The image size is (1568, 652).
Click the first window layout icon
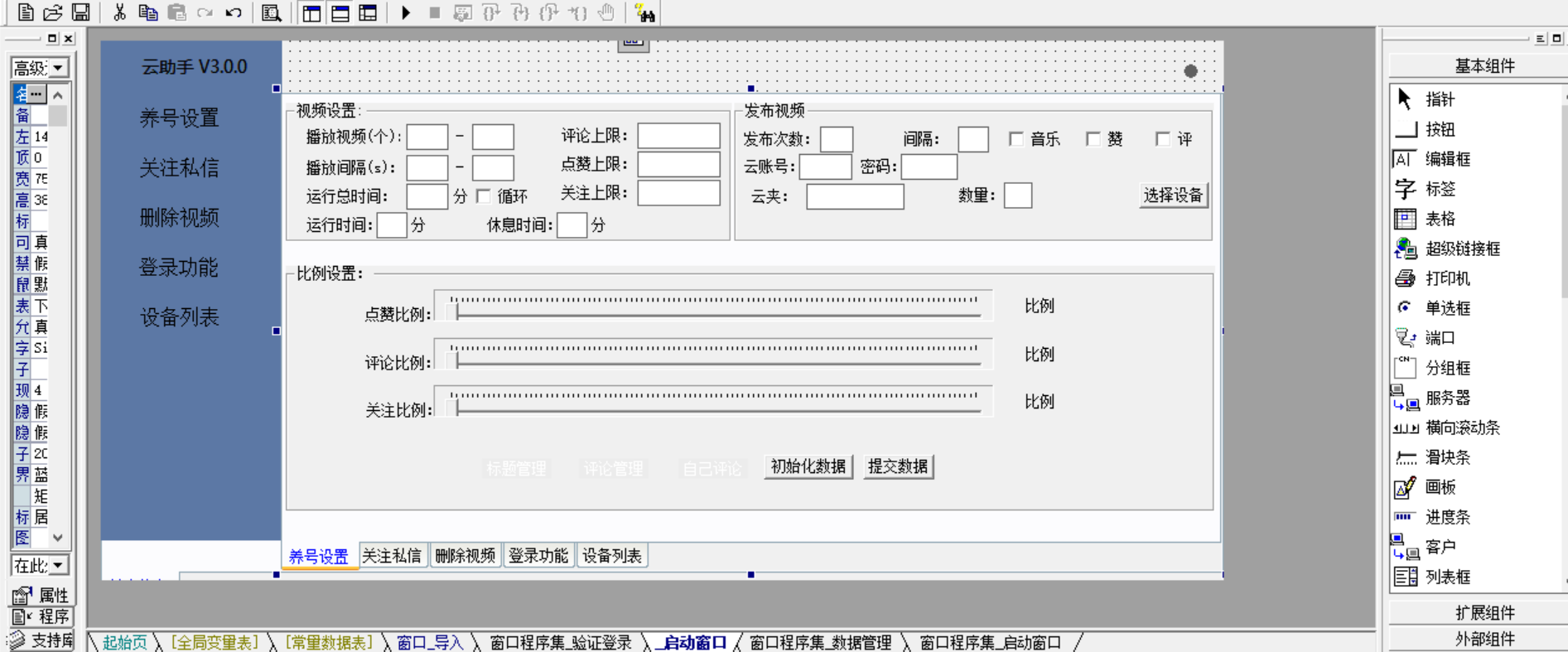pyautogui.click(x=311, y=12)
